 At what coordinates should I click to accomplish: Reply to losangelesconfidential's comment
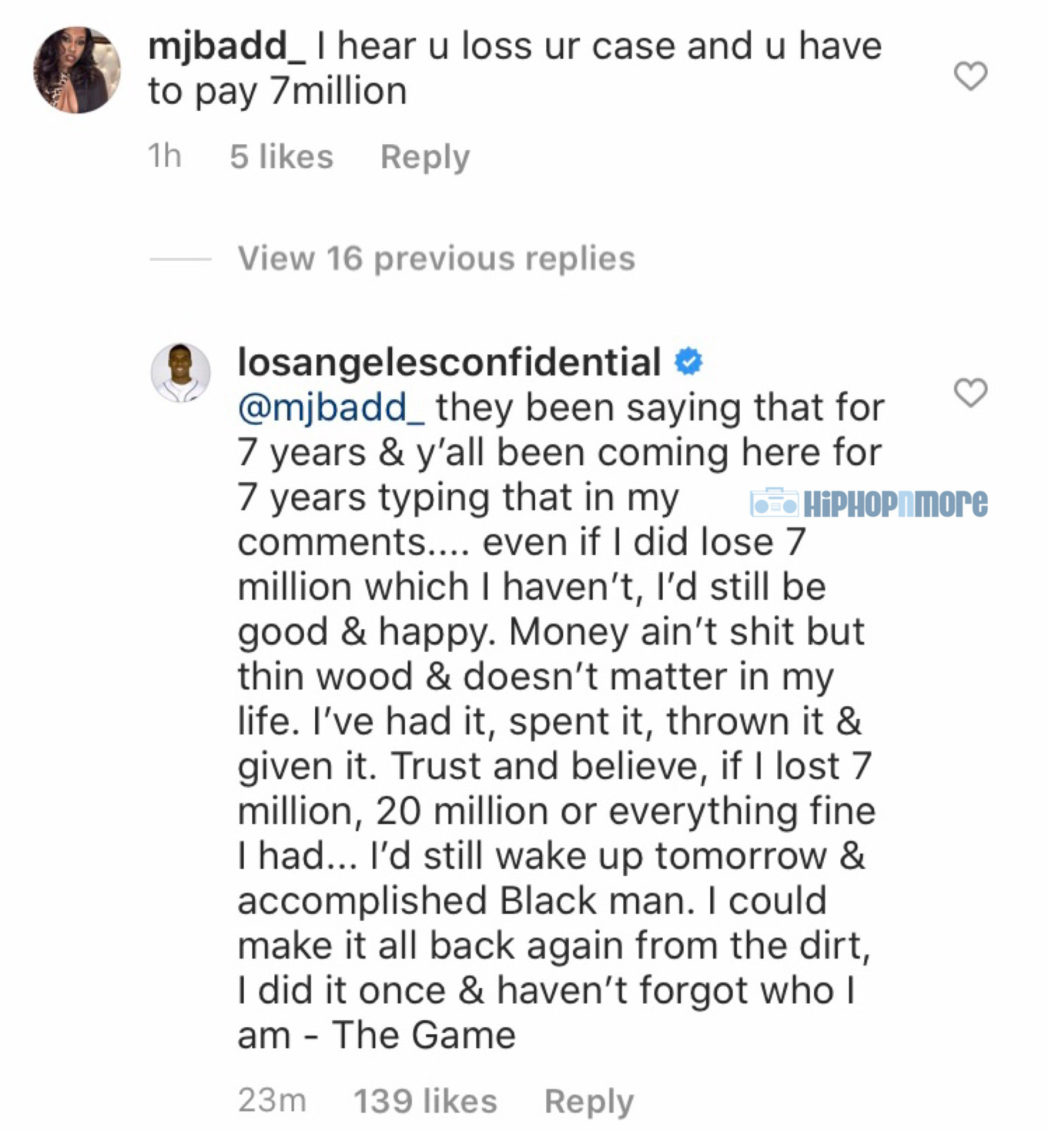point(589,1101)
